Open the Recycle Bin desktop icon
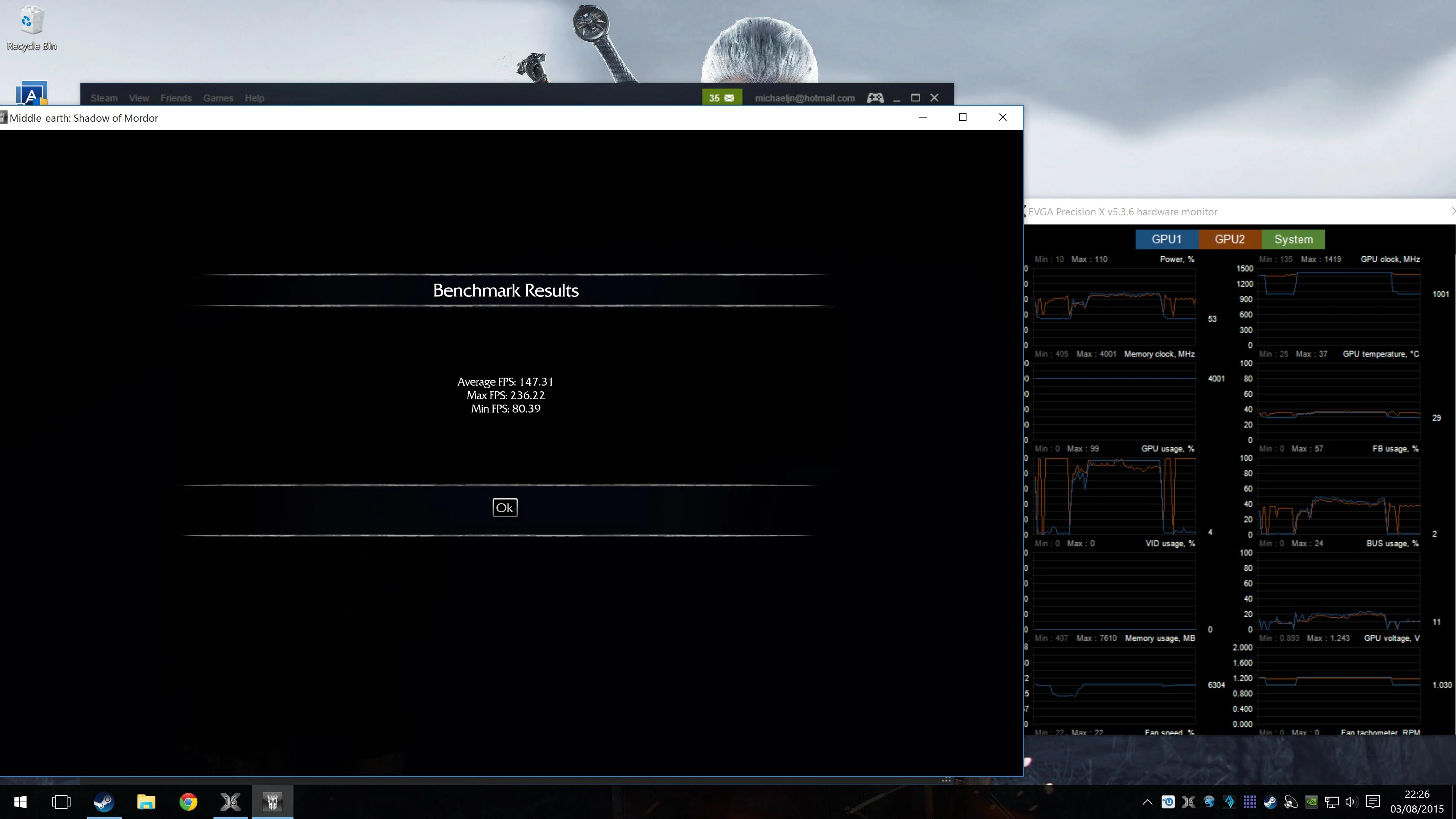 pyautogui.click(x=31, y=29)
